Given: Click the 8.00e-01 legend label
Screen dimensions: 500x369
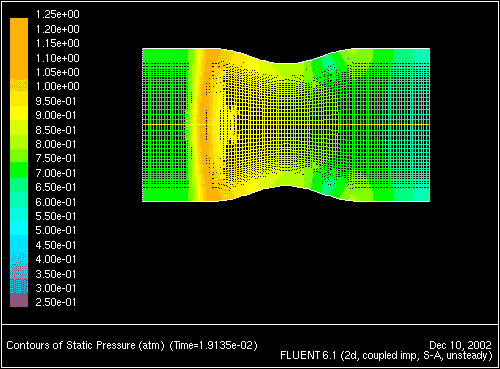Looking at the screenshot, I should (x=56, y=144).
